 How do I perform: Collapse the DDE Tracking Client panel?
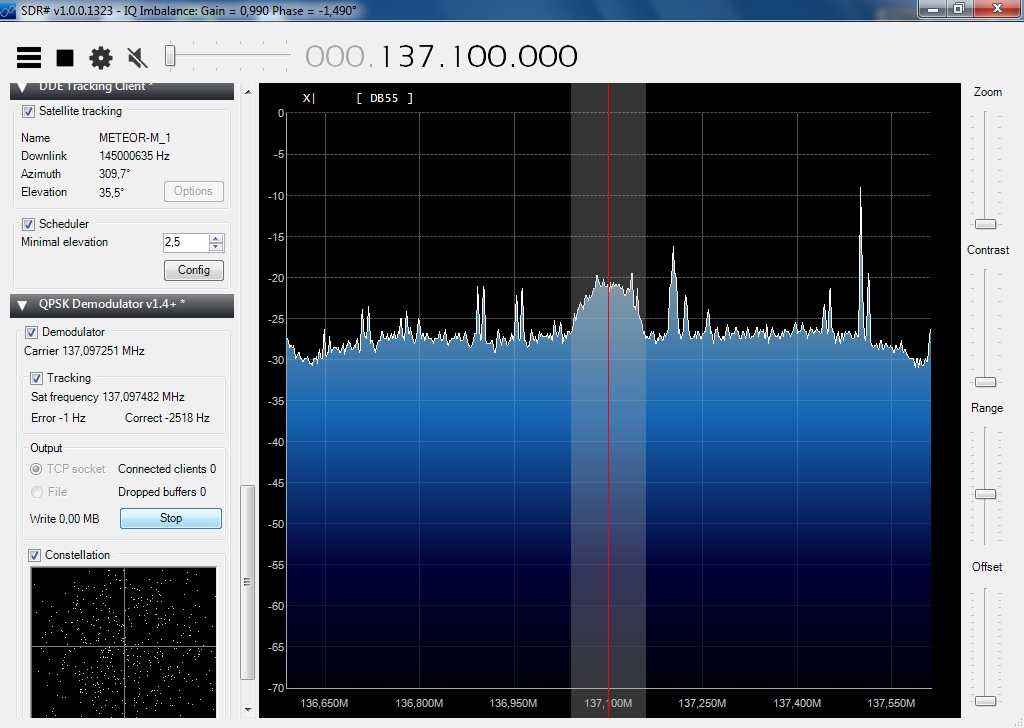(22, 87)
